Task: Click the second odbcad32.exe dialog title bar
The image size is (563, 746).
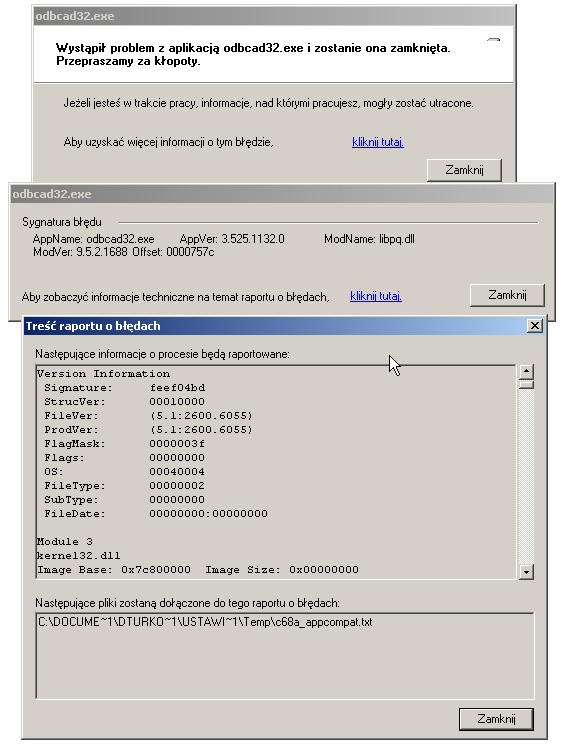Action: pos(282,194)
